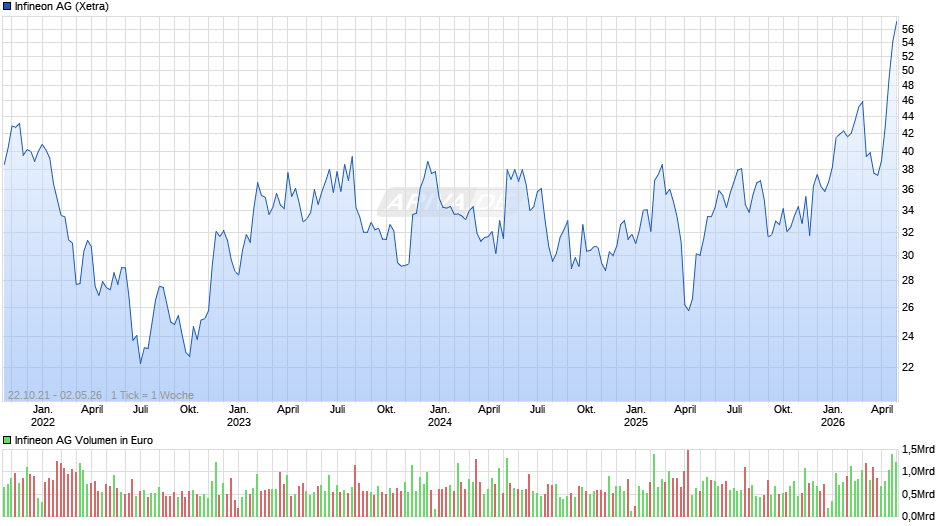Click the price axis value 26
This screenshot has width=940, height=526.
(908, 308)
